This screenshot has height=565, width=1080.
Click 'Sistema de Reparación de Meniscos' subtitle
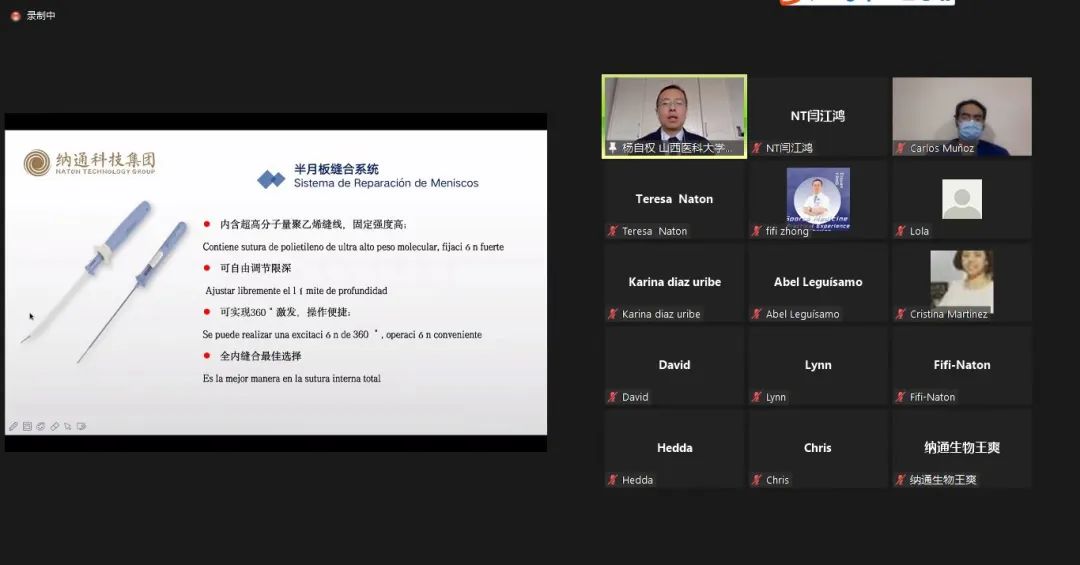386,183
